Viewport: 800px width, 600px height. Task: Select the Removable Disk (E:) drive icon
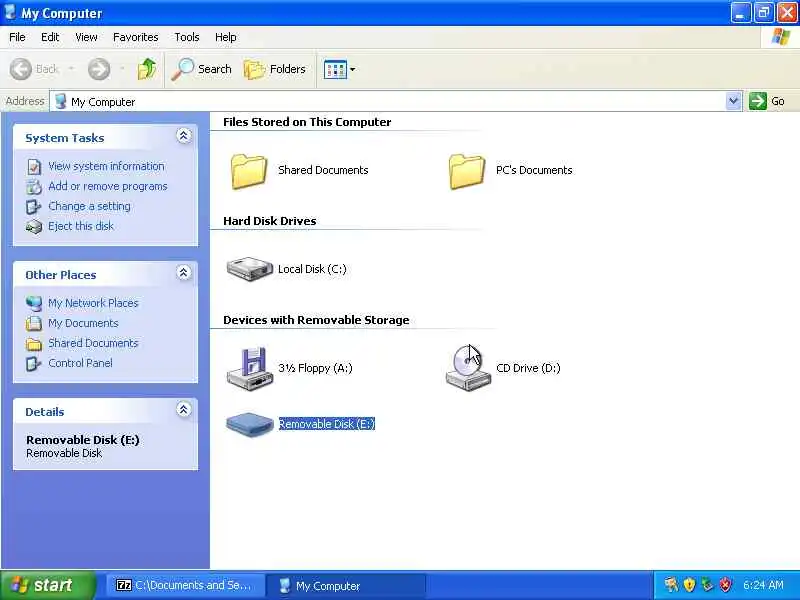[249, 424]
